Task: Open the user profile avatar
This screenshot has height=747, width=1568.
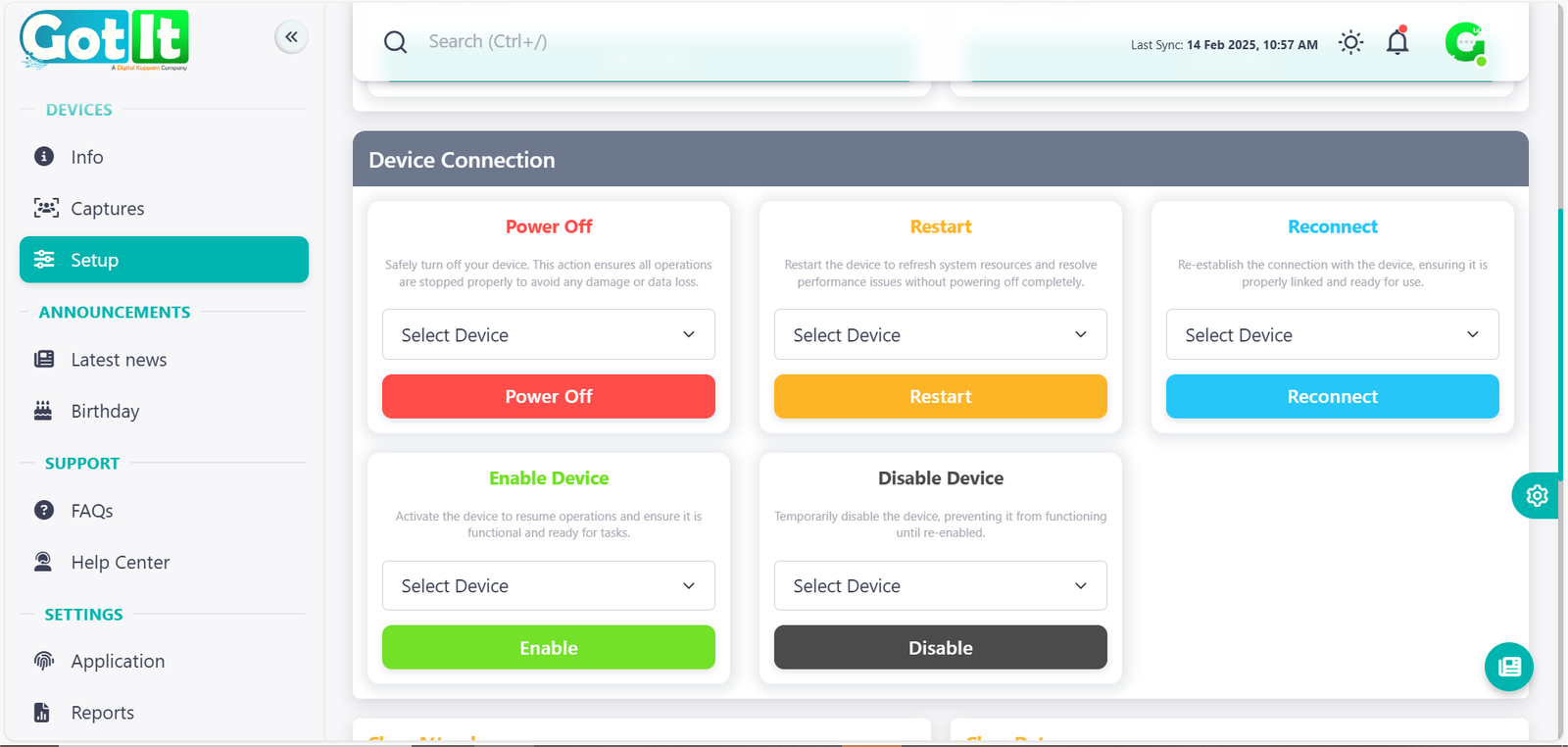Action: click(x=1465, y=43)
